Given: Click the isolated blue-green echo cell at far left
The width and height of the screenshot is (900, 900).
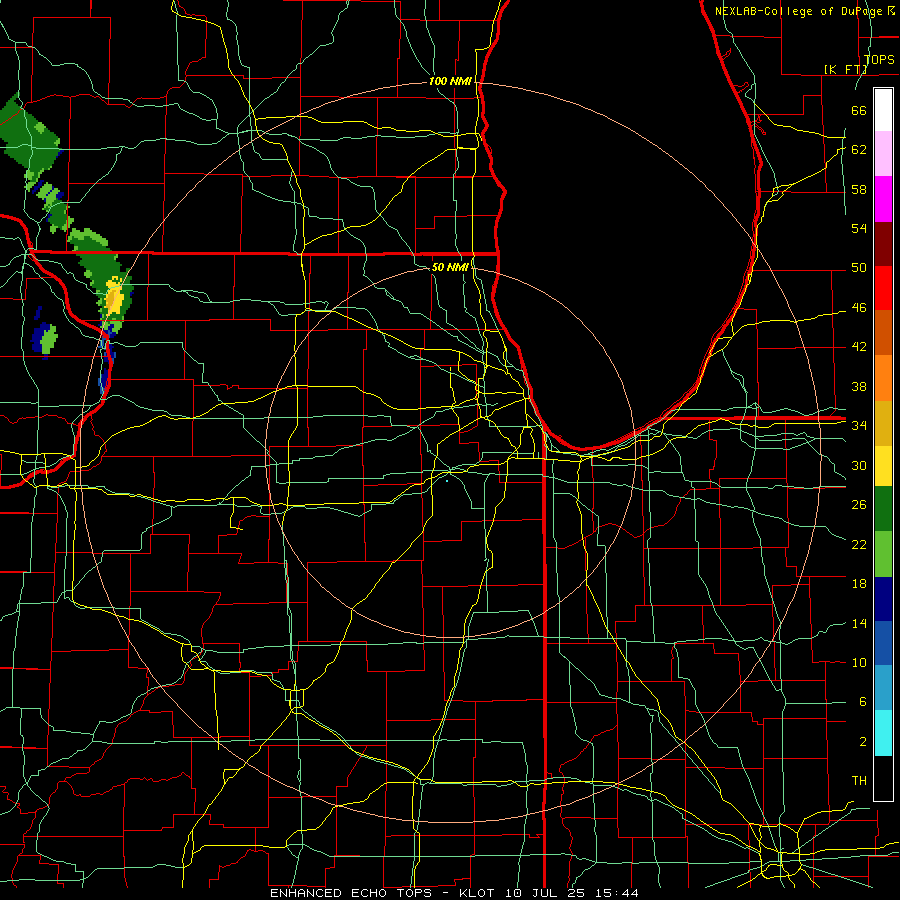Looking at the screenshot, I should pyautogui.click(x=45, y=338).
